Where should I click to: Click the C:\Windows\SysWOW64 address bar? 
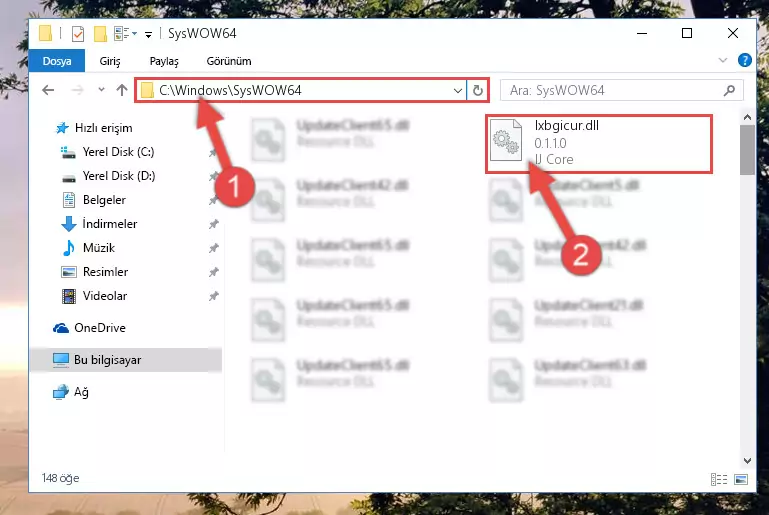click(301, 90)
